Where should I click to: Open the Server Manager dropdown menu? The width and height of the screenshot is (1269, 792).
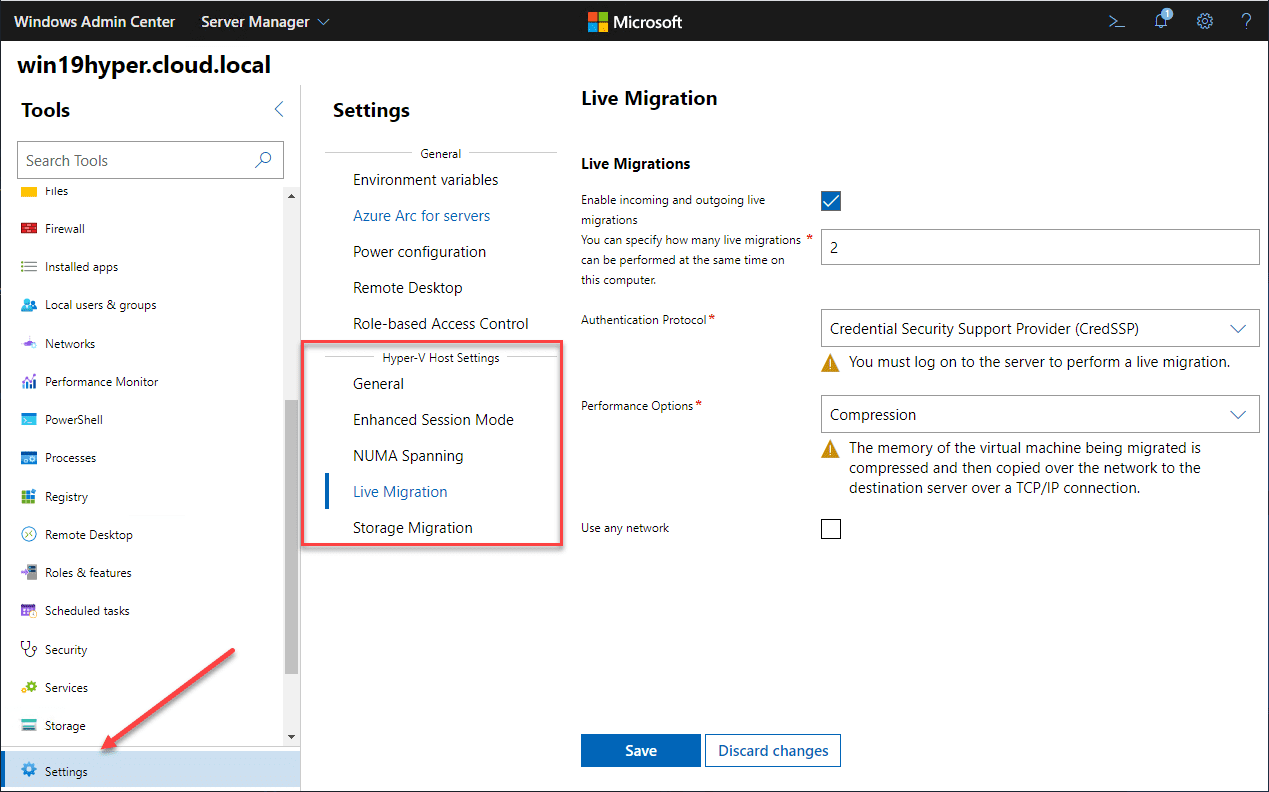265,21
